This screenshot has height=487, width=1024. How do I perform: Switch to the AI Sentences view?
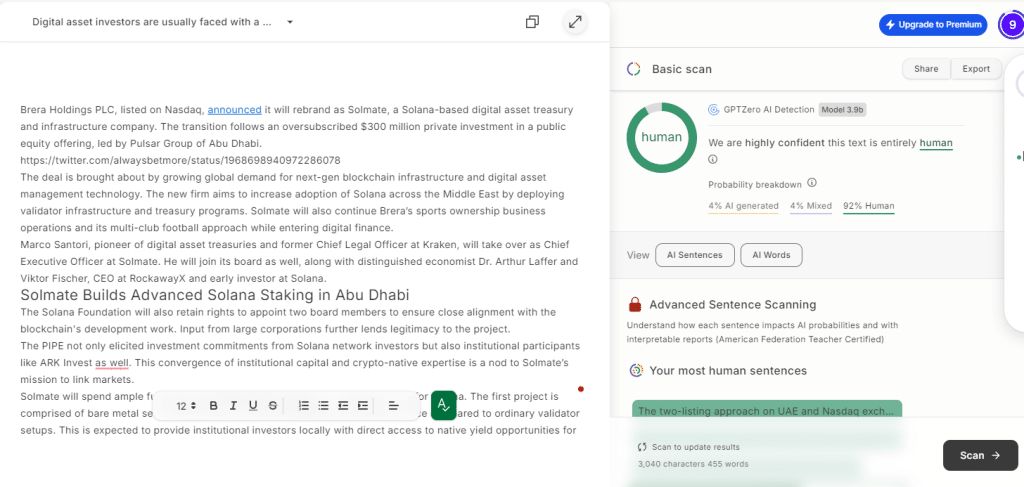point(694,255)
